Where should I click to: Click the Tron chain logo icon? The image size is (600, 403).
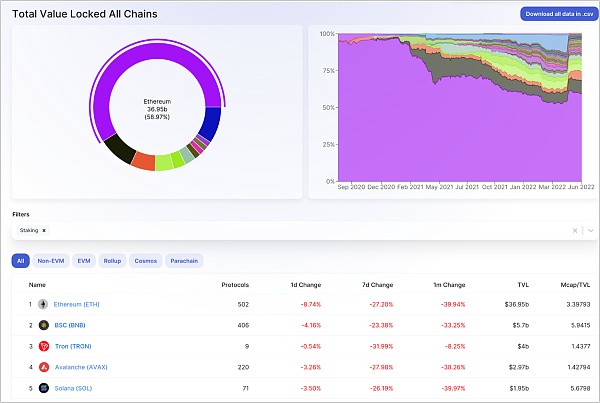pos(44,346)
